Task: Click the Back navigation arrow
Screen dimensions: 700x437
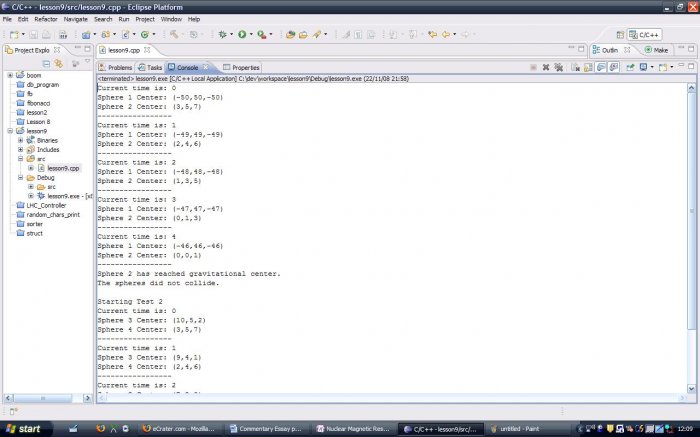Action: pyautogui.click(x=446, y=34)
